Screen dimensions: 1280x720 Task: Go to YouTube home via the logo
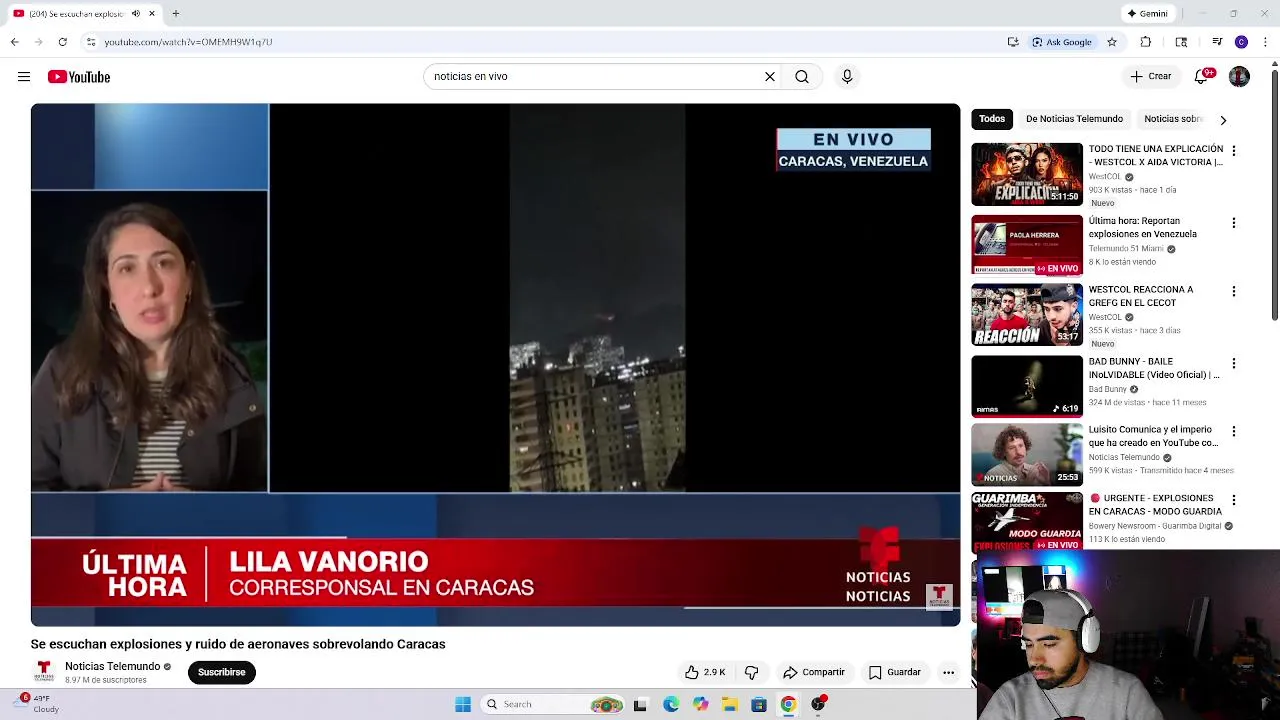(x=79, y=77)
